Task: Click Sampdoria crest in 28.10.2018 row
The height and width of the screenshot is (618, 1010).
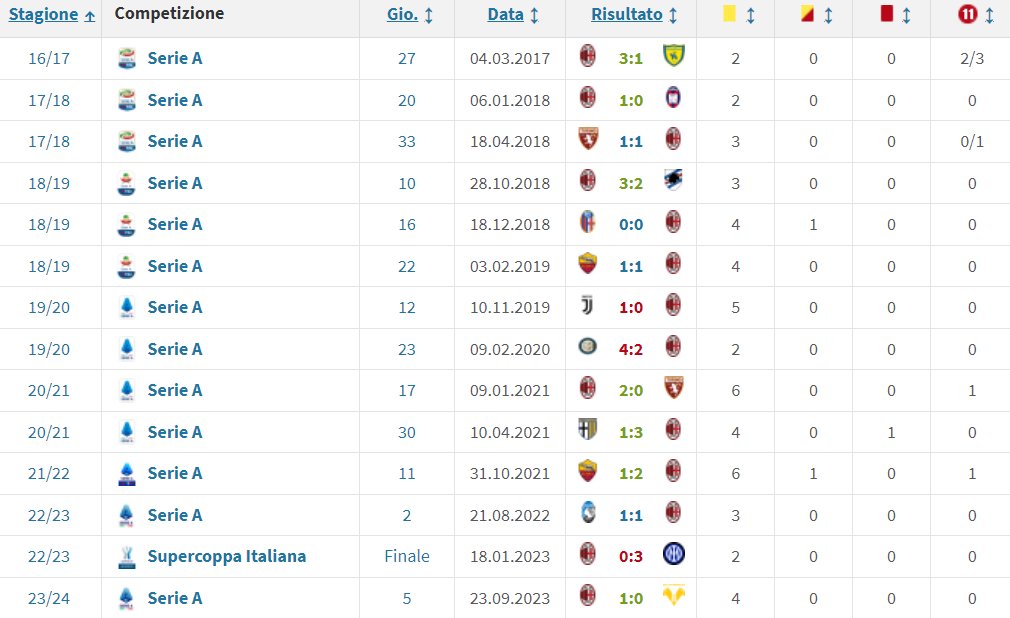Action: click(x=673, y=180)
